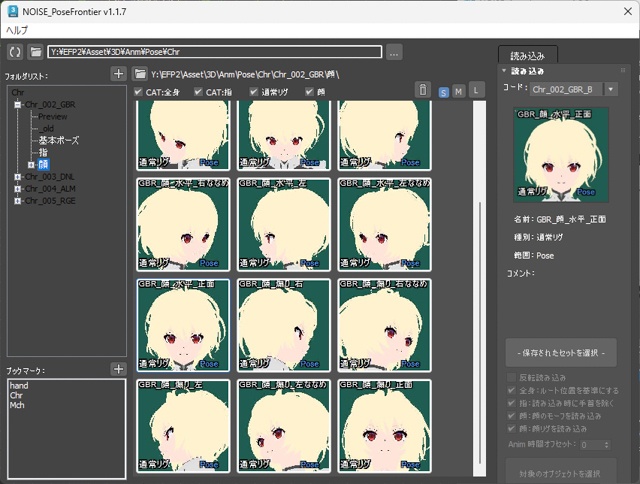Screen dimensions: 640x484
Task: Click the code field showing Chr_002_GBR_B
Action: pyautogui.click(x=567, y=89)
